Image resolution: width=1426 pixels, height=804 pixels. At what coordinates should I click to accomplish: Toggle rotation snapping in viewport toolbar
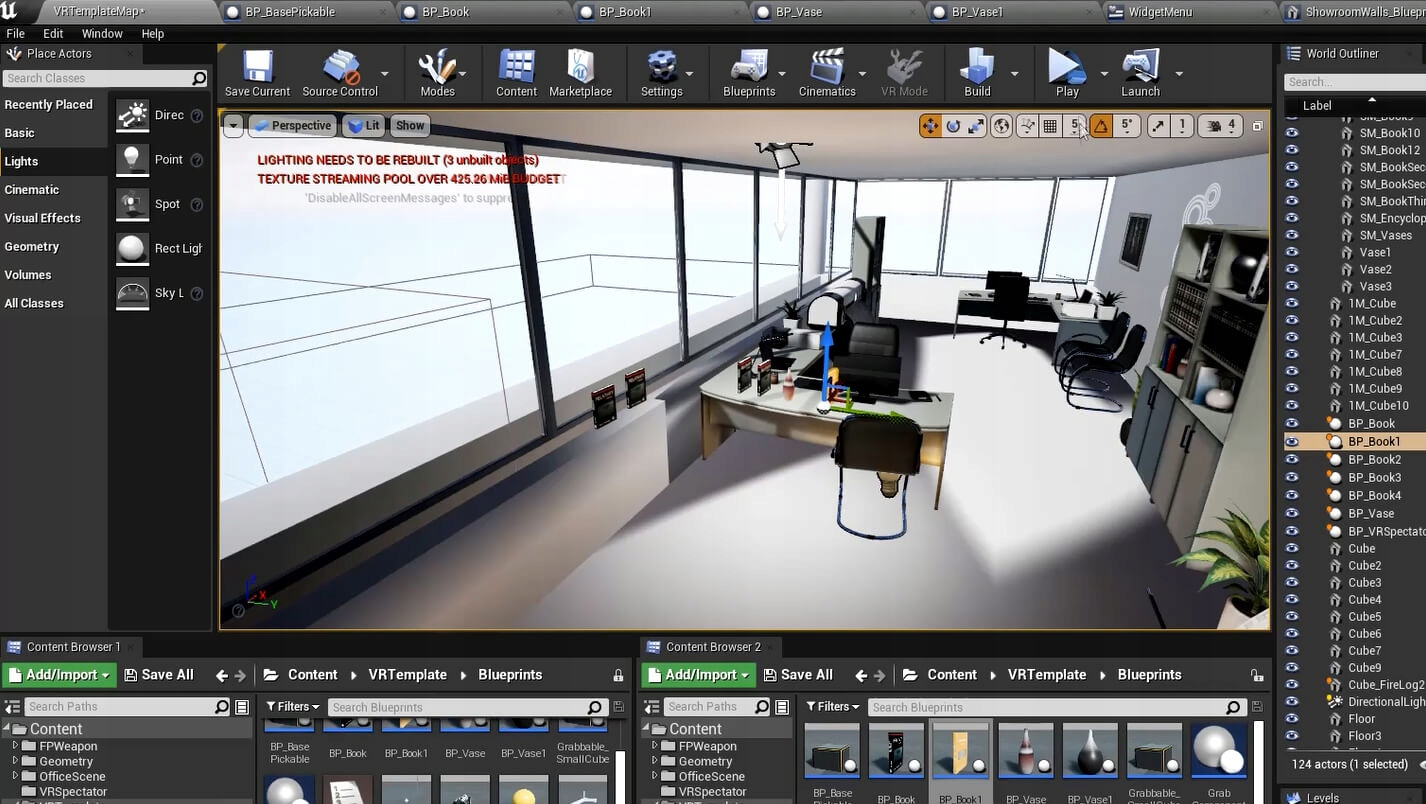1101,126
